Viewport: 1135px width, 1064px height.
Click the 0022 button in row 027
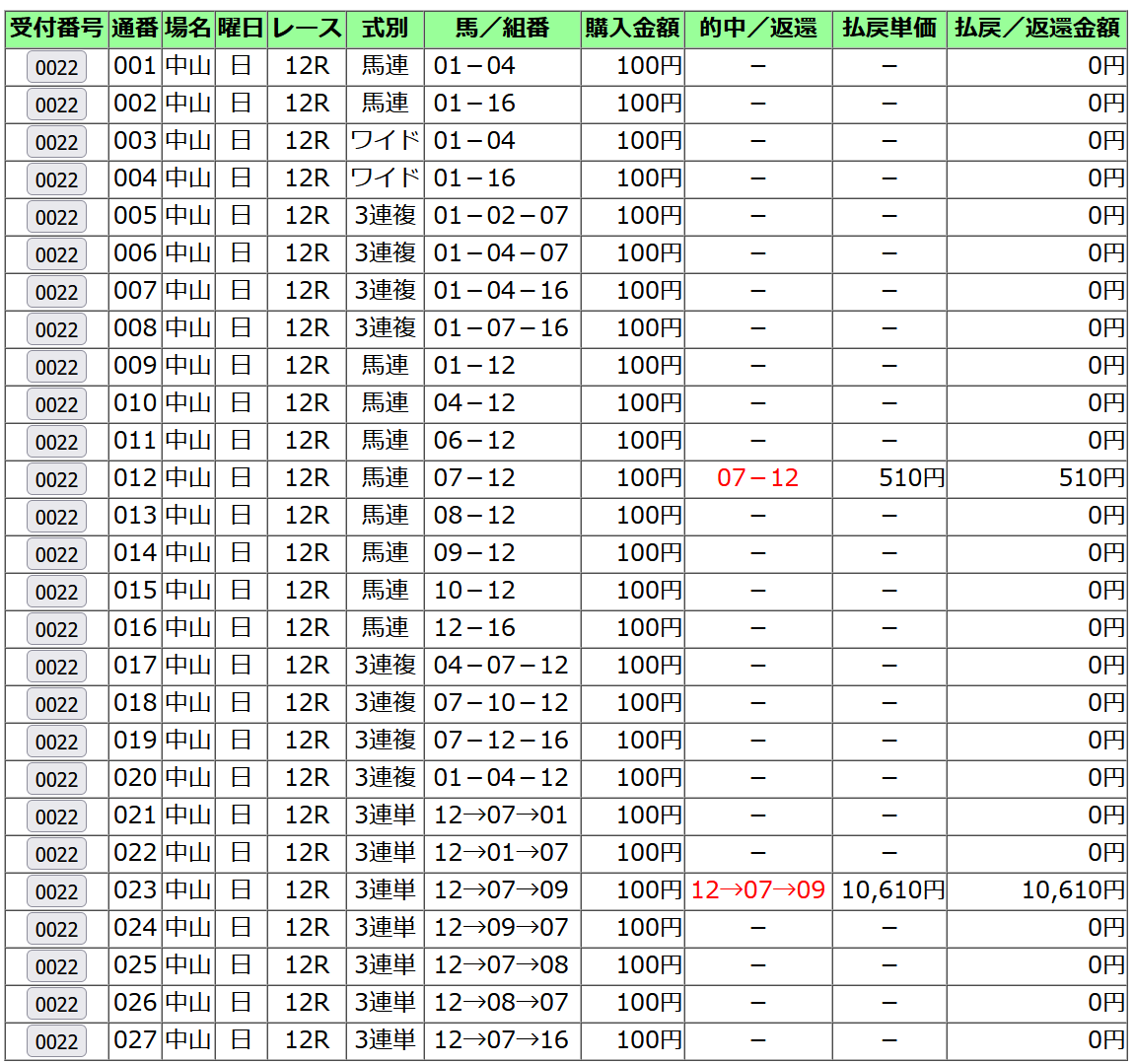tap(56, 1042)
